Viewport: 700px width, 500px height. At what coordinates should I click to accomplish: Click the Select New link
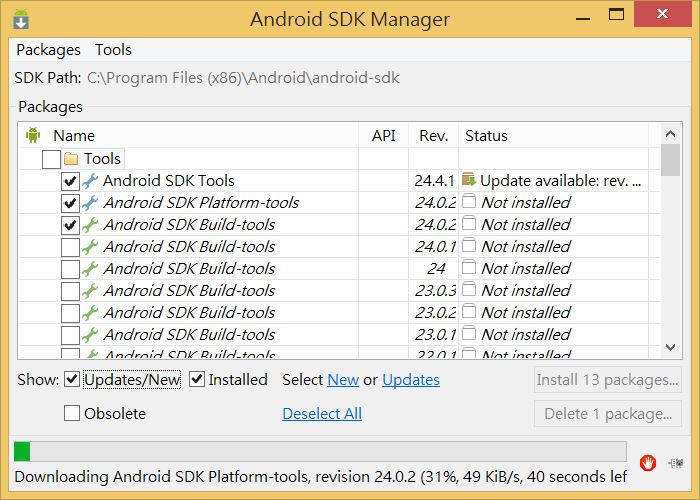coord(343,379)
